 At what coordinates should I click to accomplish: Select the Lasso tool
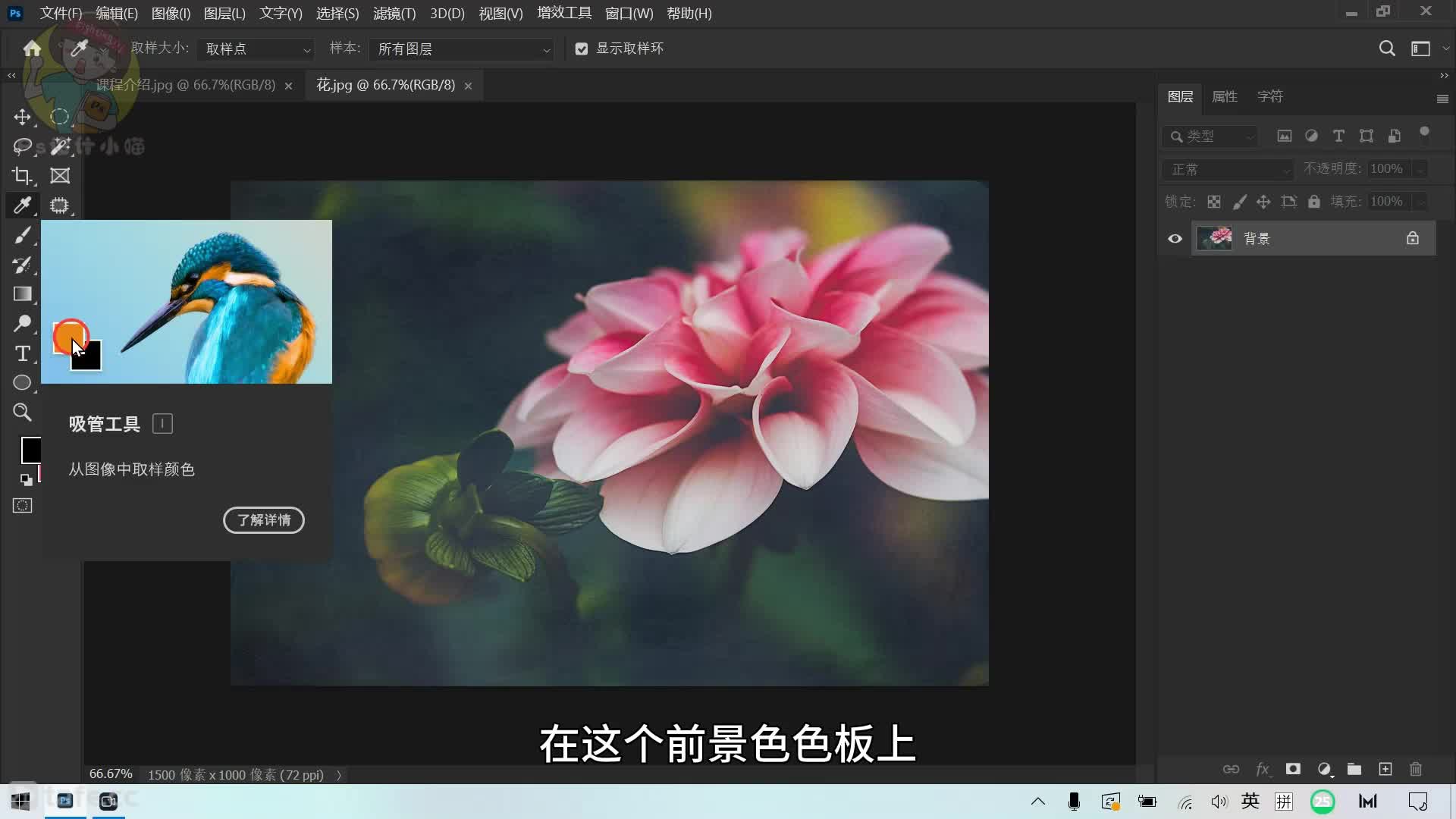[22, 146]
